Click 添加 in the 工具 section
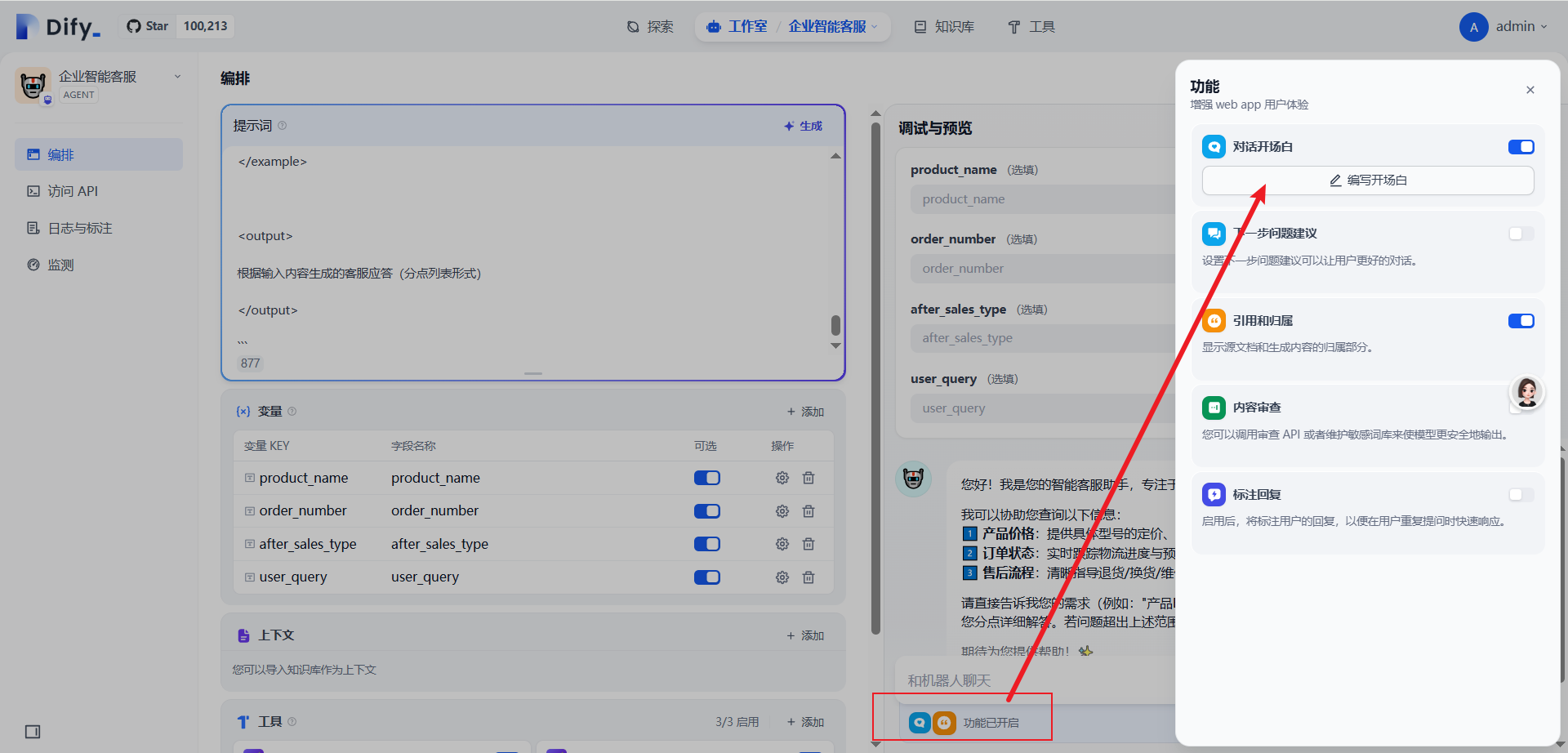The image size is (1568, 753). coord(806,722)
